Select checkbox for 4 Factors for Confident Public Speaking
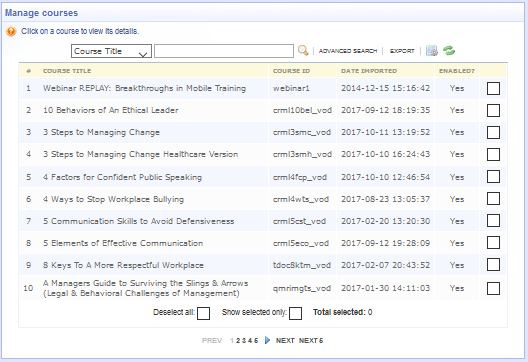The height and width of the screenshot is (362, 528). [493, 177]
